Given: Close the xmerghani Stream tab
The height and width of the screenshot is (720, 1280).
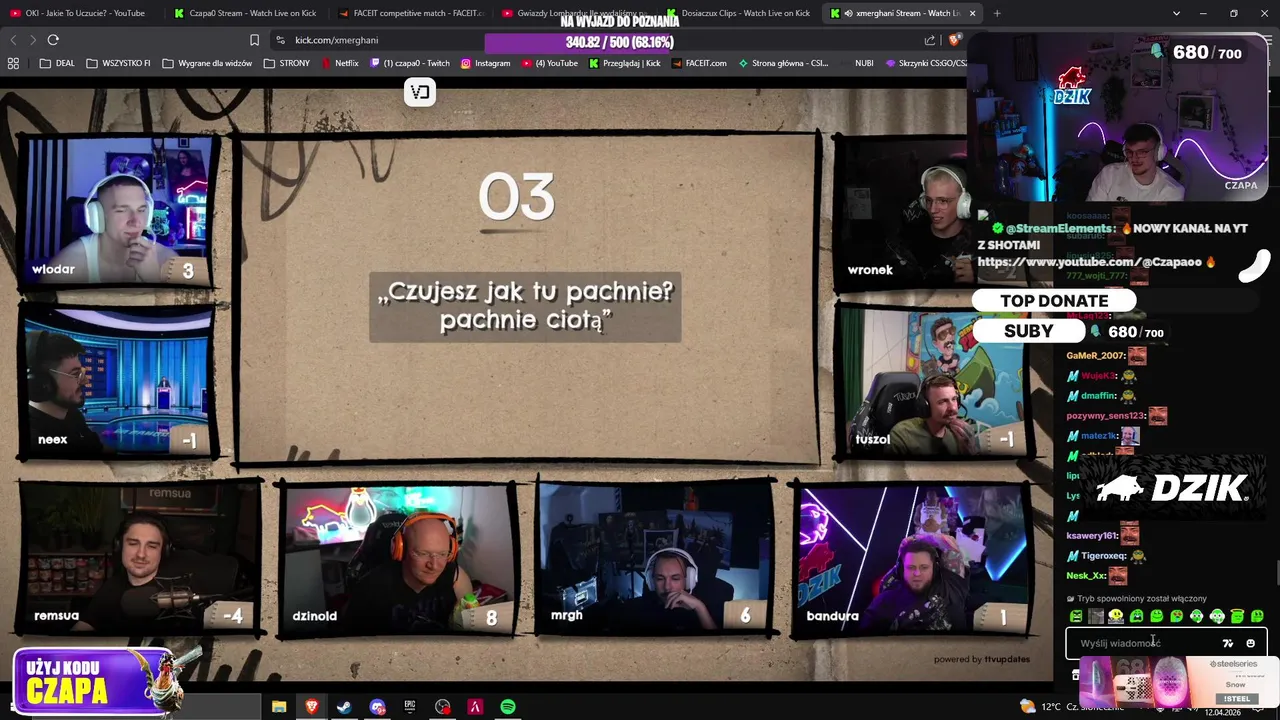Looking at the screenshot, I should pos(972,13).
